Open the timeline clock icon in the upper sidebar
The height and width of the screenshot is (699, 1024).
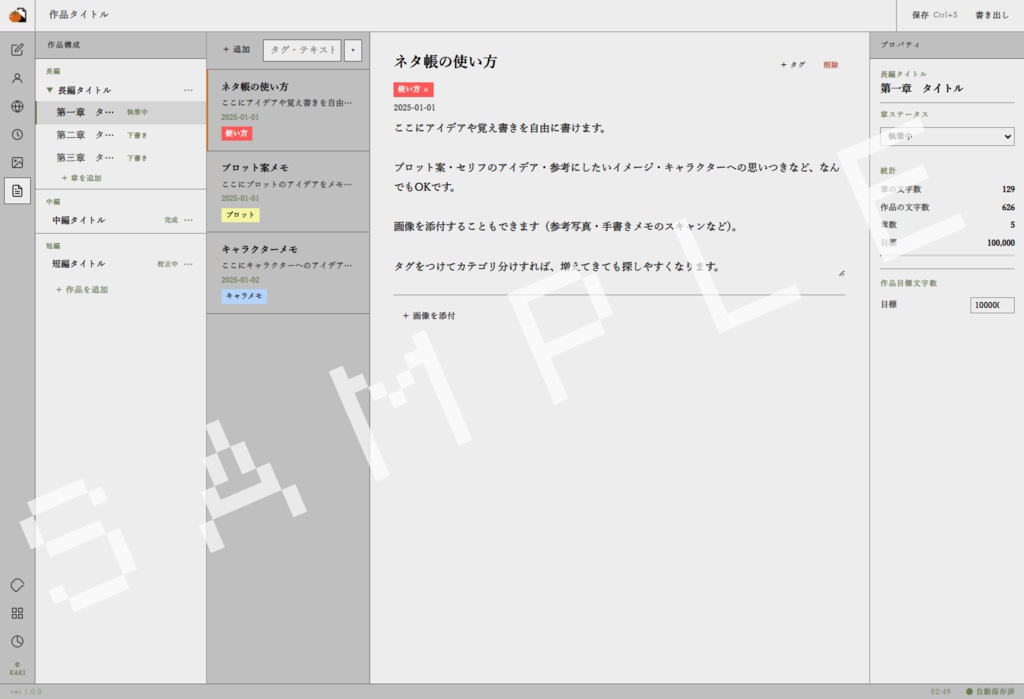18,134
